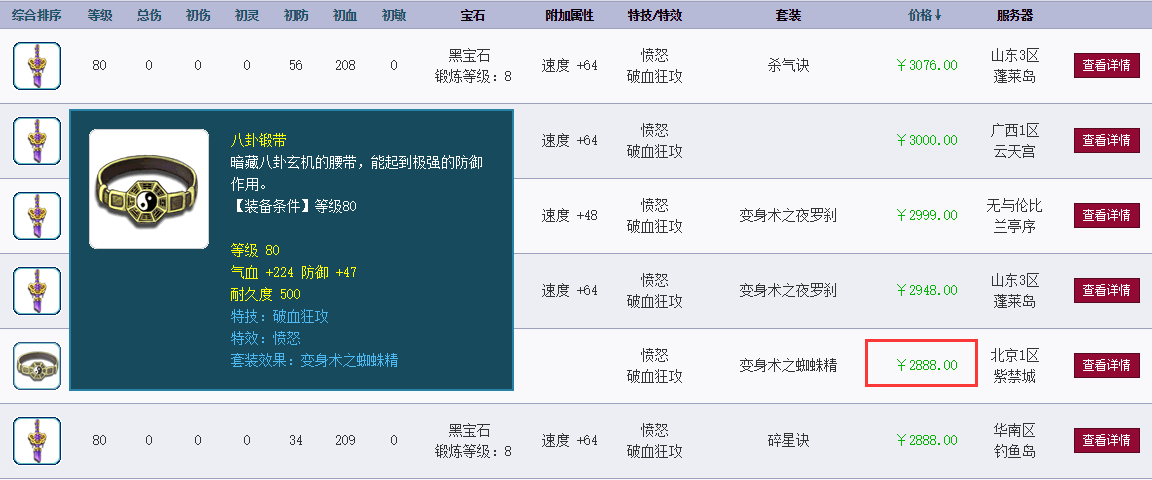Sort by 等级 column header

[x=99, y=15]
